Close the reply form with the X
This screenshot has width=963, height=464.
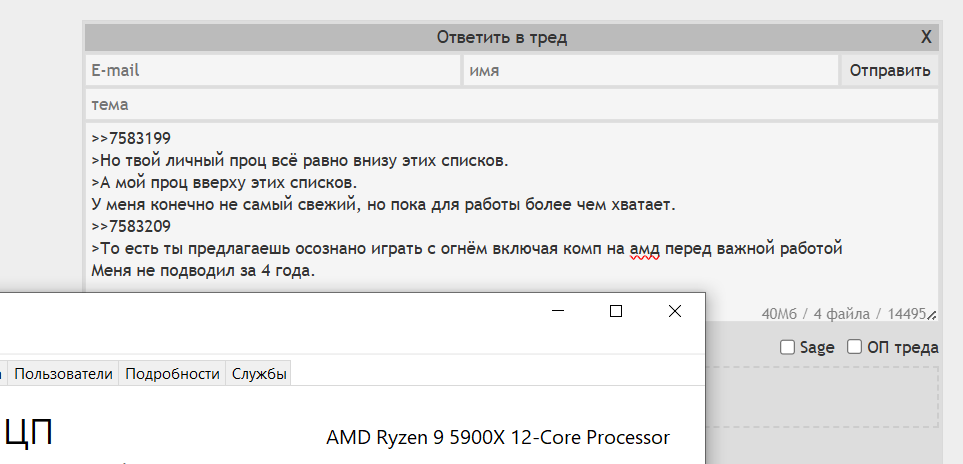(x=926, y=37)
